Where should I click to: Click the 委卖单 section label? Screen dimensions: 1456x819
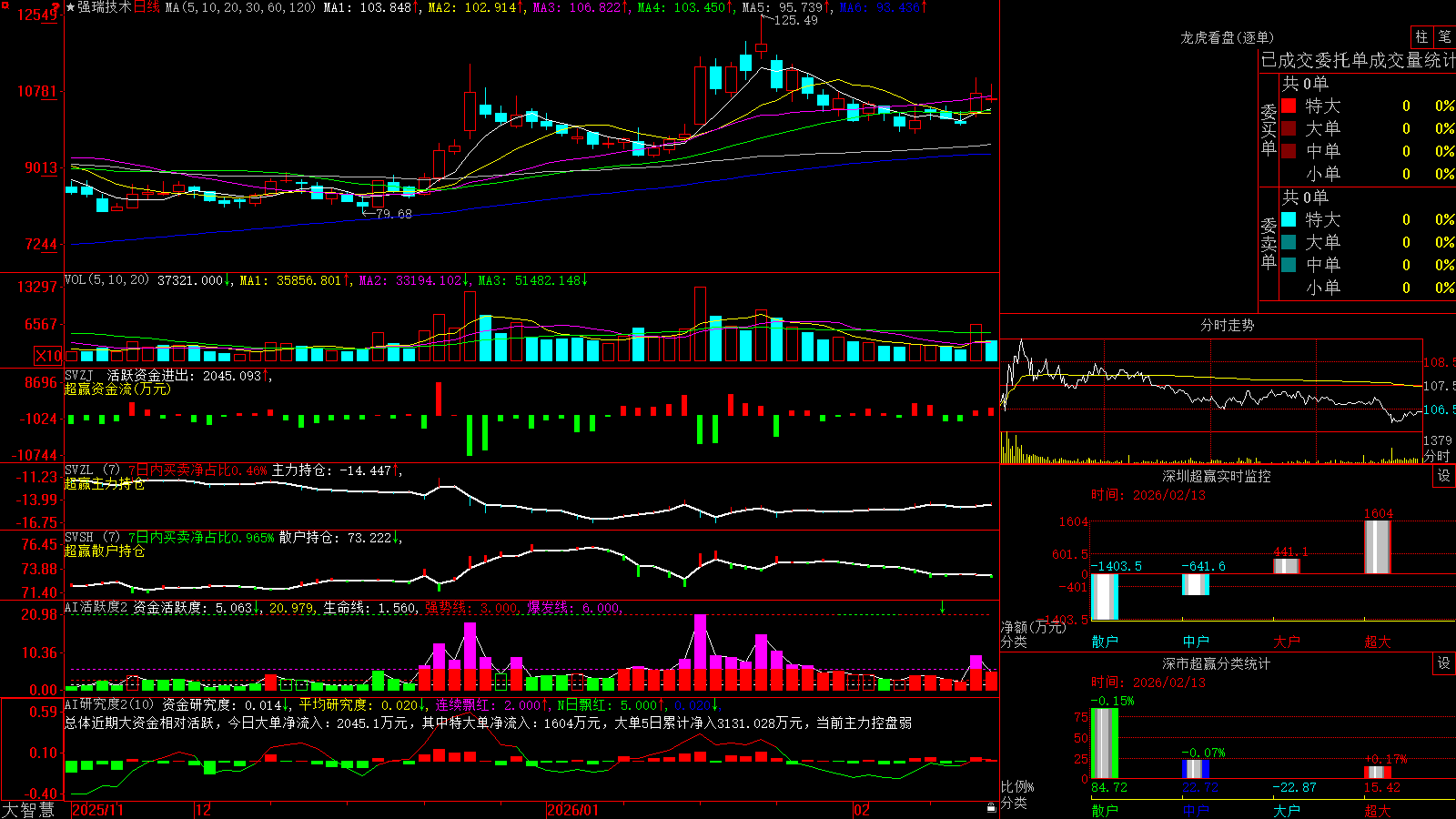pyautogui.click(x=1269, y=244)
